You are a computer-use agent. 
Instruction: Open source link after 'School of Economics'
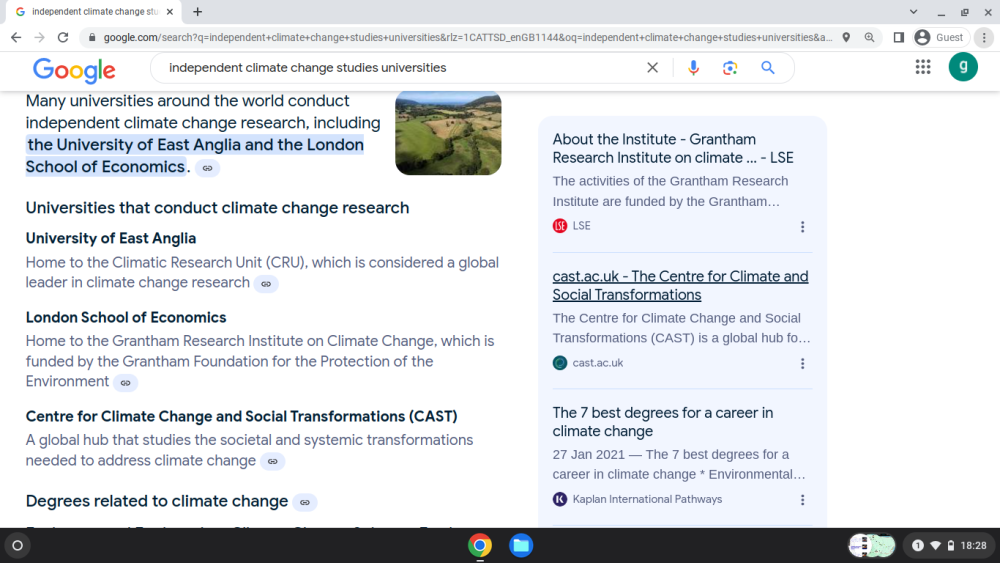point(207,168)
